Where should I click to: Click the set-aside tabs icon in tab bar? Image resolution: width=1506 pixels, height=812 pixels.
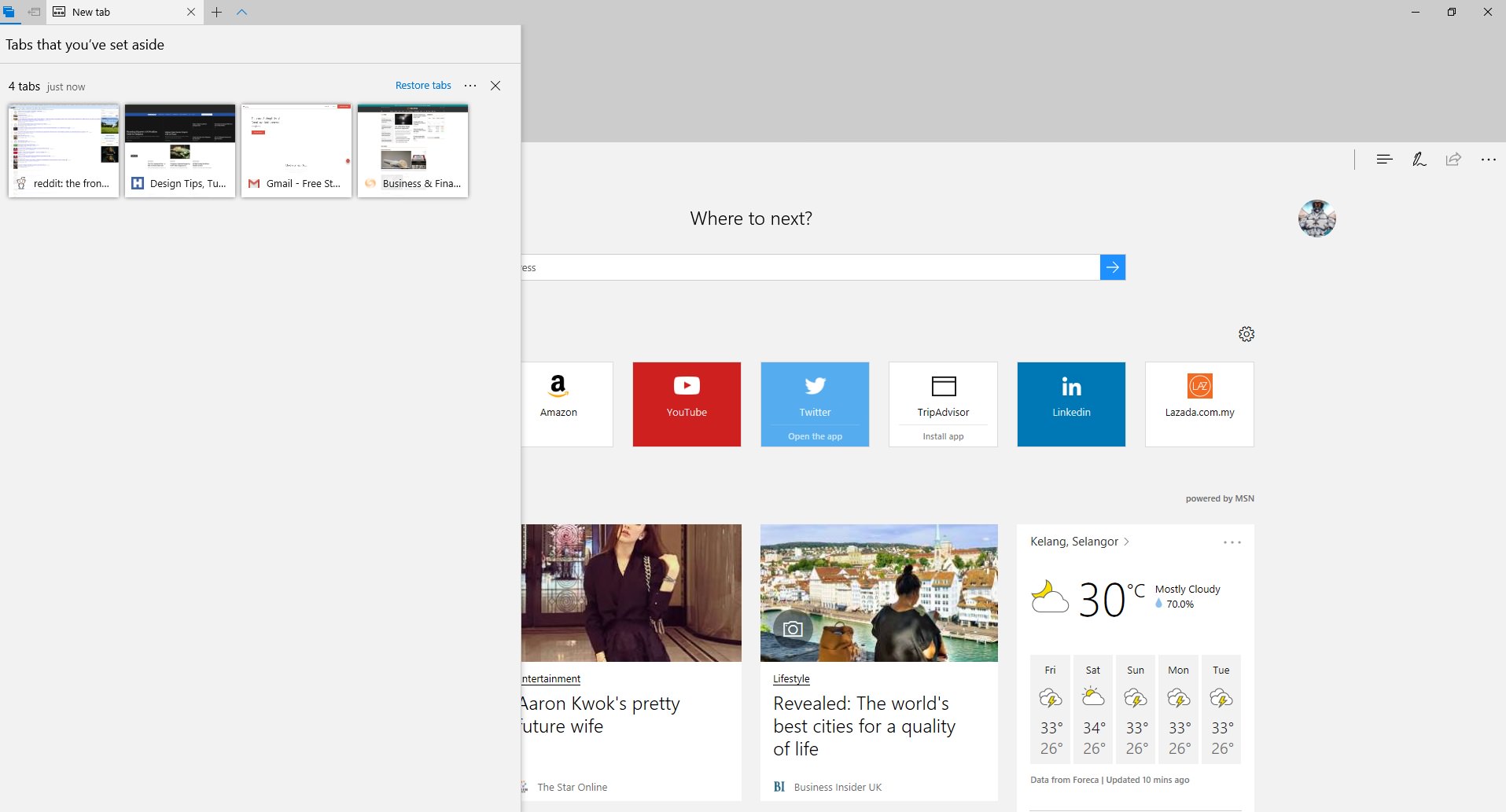pyautogui.click(x=9, y=12)
